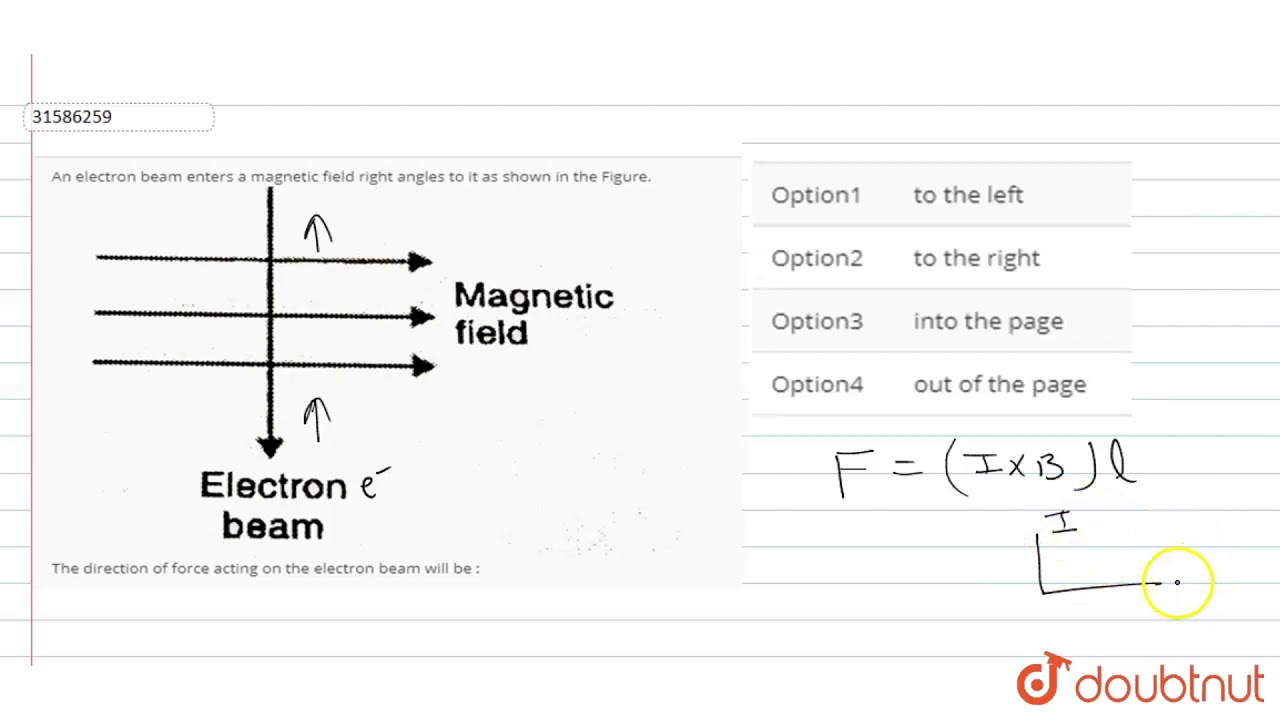Click the 'Electron beam' diagram label
This screenshot has height=720, width=1280.
273,505
